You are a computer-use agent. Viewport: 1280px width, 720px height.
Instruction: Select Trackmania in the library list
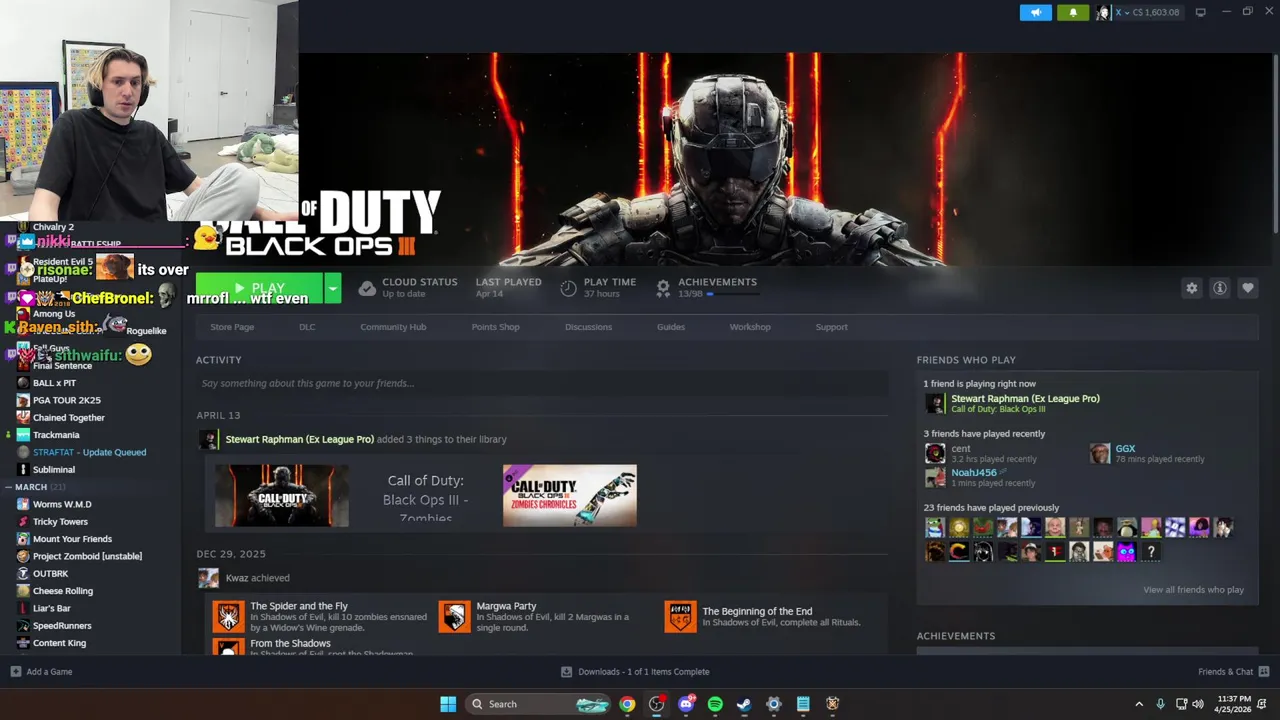tap(56, 435)
